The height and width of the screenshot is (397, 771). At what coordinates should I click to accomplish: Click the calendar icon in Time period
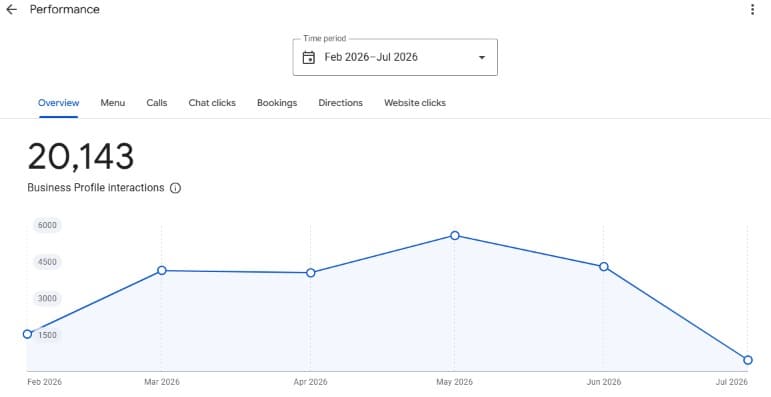click(308, 58)
